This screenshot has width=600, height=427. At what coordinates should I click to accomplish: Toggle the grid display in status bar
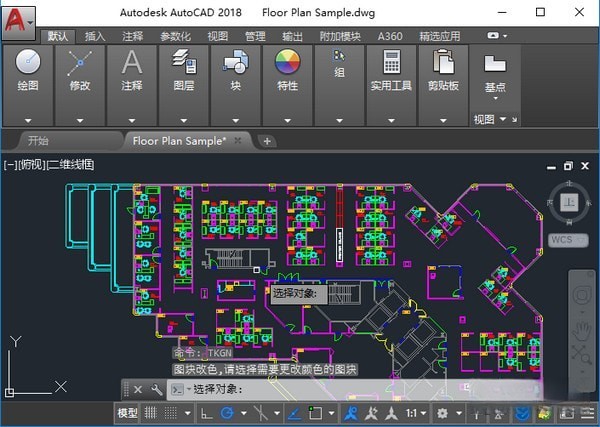pos(152,413)
